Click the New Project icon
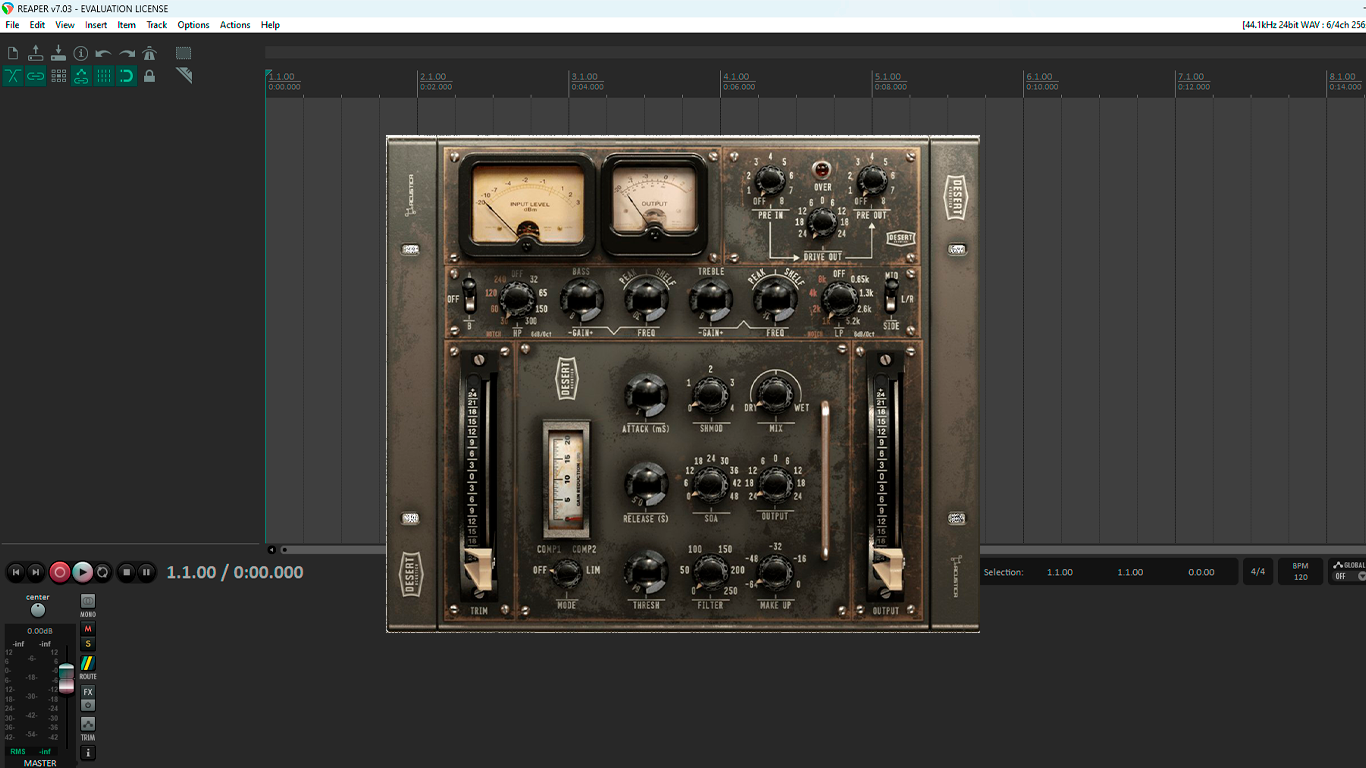 tap(13, 53)
